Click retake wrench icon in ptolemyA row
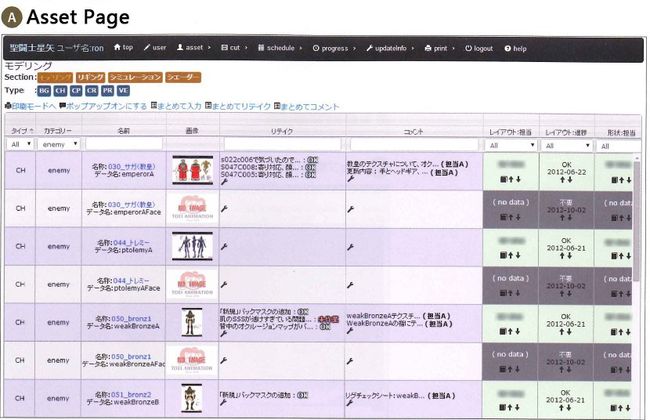Image resolution: width=650 pixels, height=420 pixels. pyautogui.click(x=224, y=247)
